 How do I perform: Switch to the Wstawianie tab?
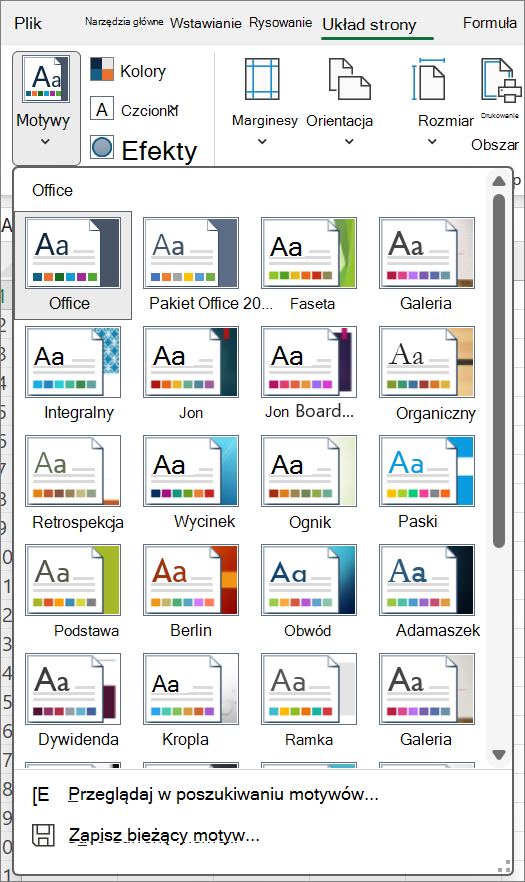[205, 23]
